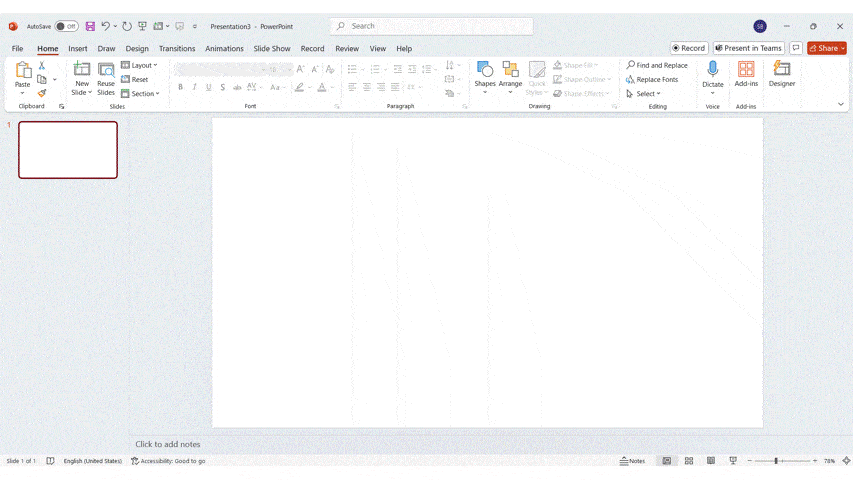Toggle text Shadow formatting
Image resolution: width=853 pixels, height=480 pixels.
(x=222, y=87)
